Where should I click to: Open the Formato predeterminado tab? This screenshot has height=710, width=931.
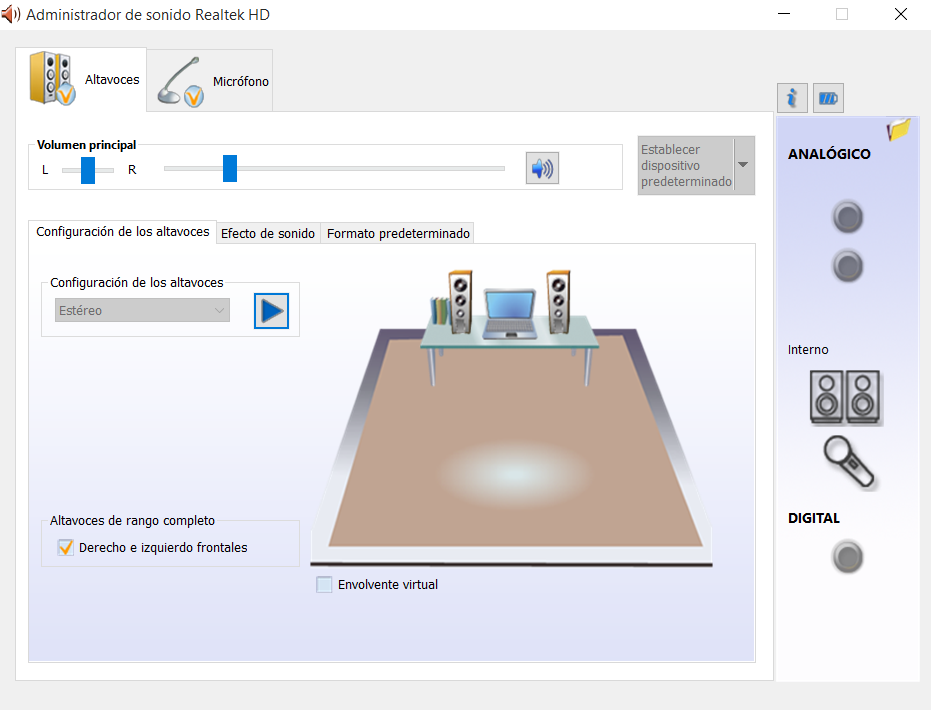[398, 233]
